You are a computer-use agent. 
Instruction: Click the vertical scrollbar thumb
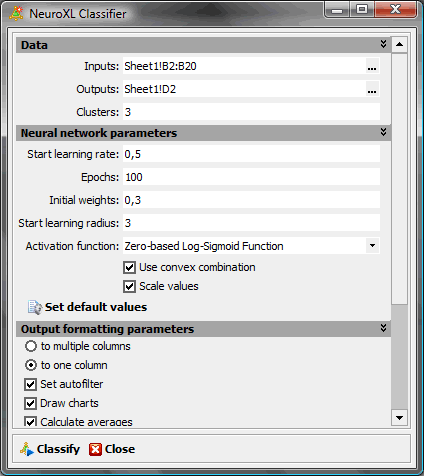point(399,178)
